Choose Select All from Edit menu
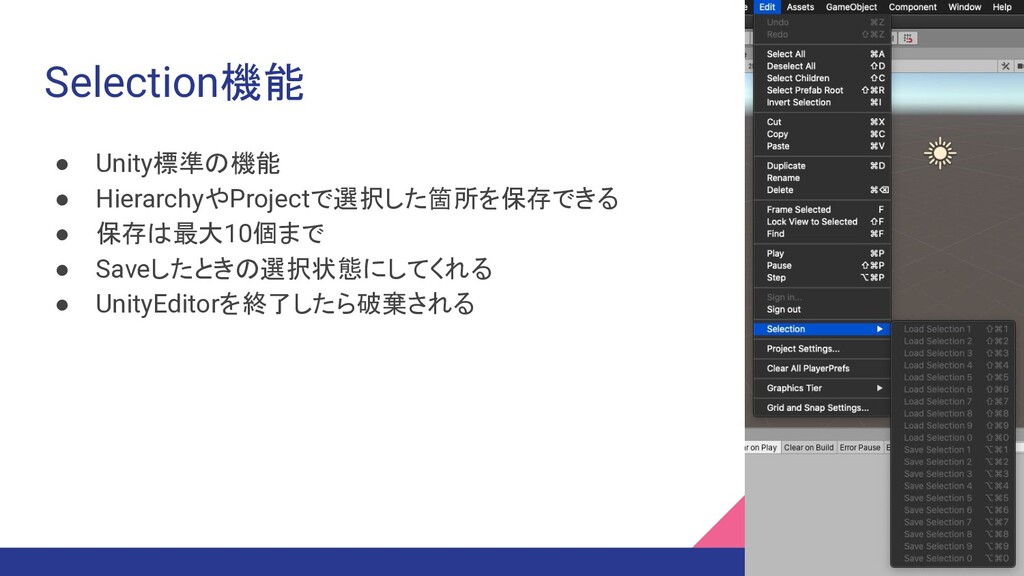This screenshot has width=1024, height=576. (823, 54)
